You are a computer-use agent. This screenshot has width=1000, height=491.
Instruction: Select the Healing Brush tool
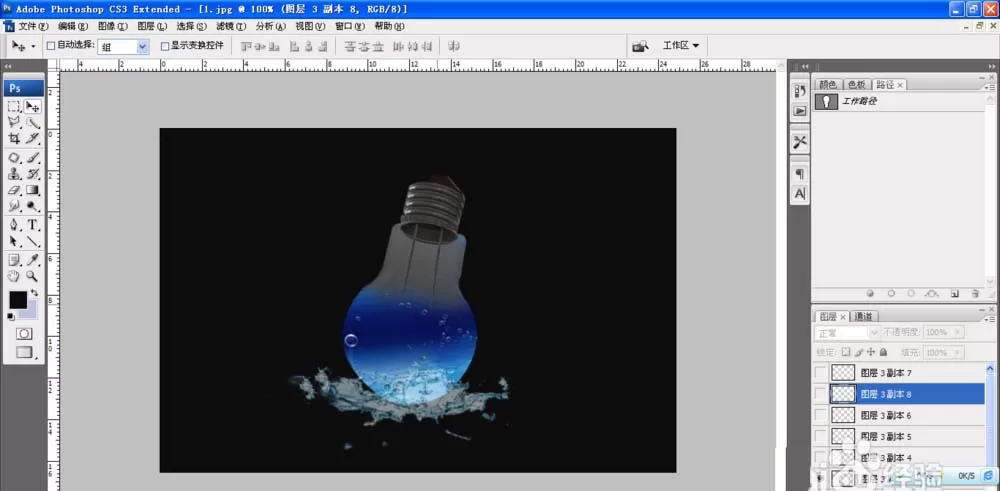14,158
